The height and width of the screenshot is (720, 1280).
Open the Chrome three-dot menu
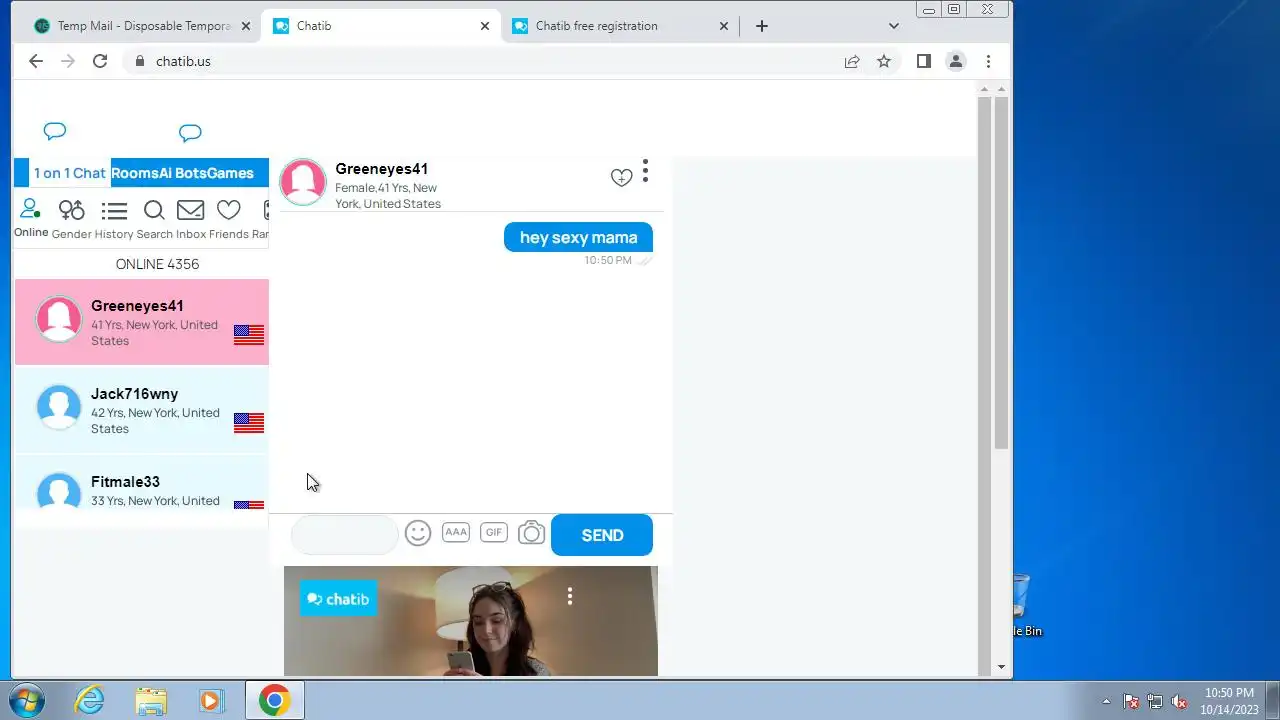(988, 61)
